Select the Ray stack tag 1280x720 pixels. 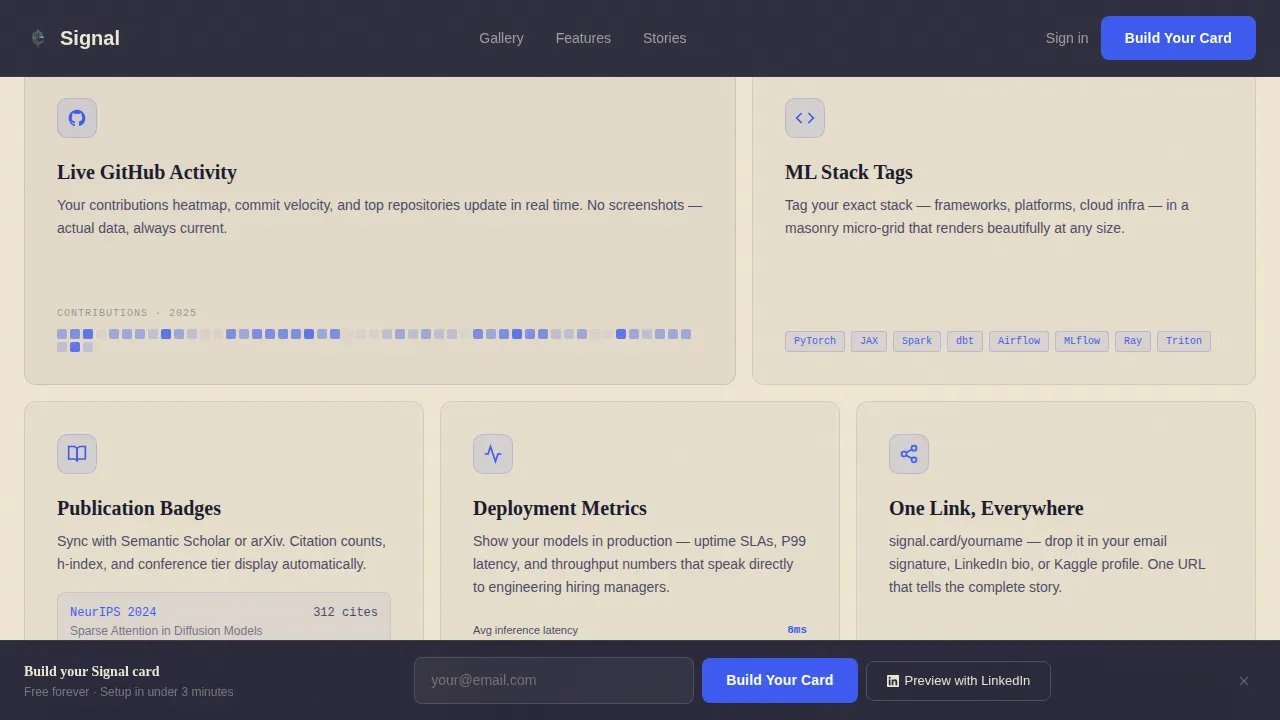click(x=1133, y=341)
